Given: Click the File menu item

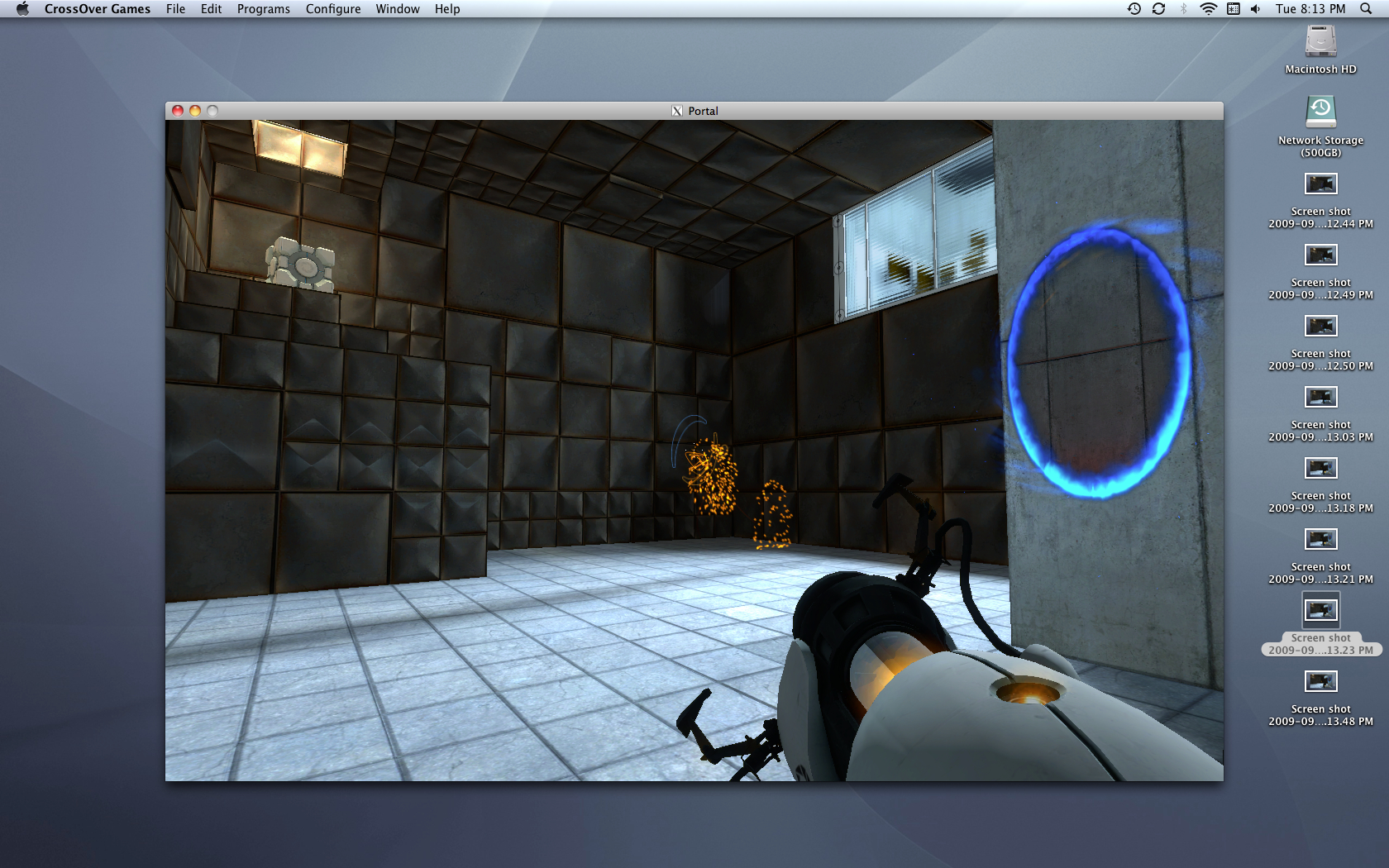Looking at the screenshot, I should [175, 9].
